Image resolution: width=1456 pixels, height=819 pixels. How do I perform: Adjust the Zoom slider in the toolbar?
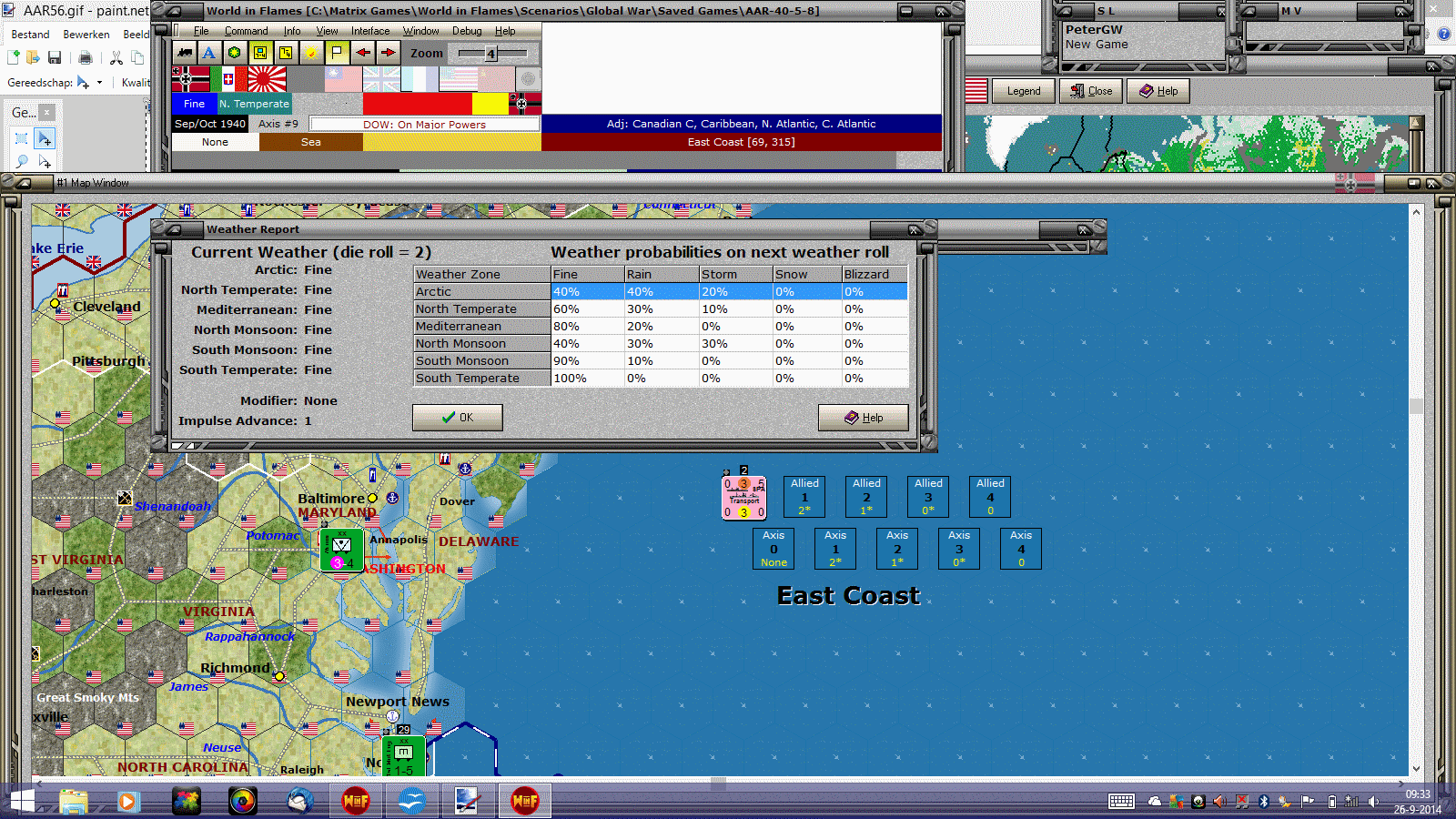pos(491,54)
